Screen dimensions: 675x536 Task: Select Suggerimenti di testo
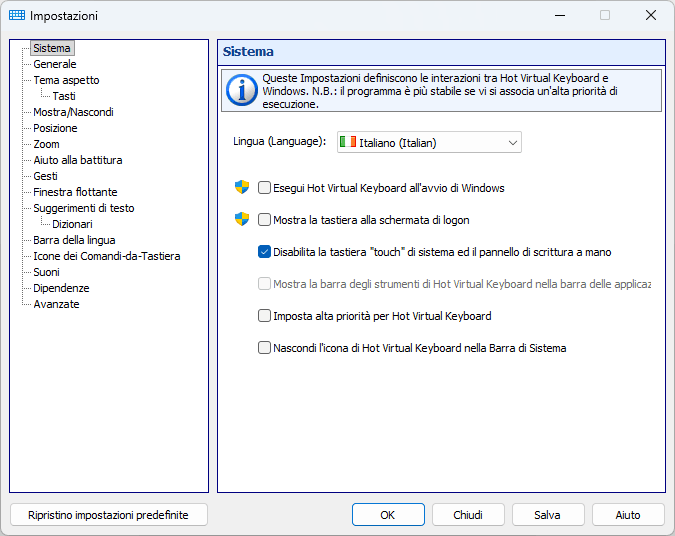(x=84, y=208)
